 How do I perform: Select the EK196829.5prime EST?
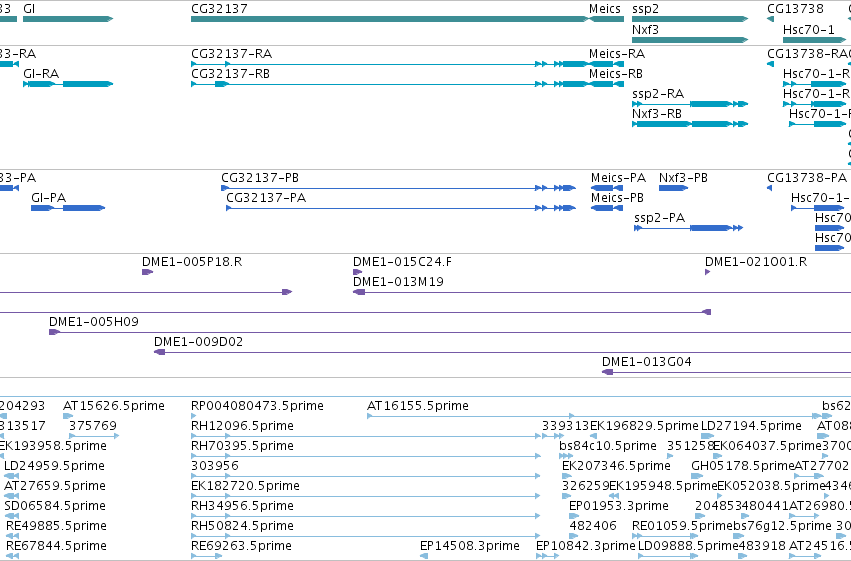[593, 436]
